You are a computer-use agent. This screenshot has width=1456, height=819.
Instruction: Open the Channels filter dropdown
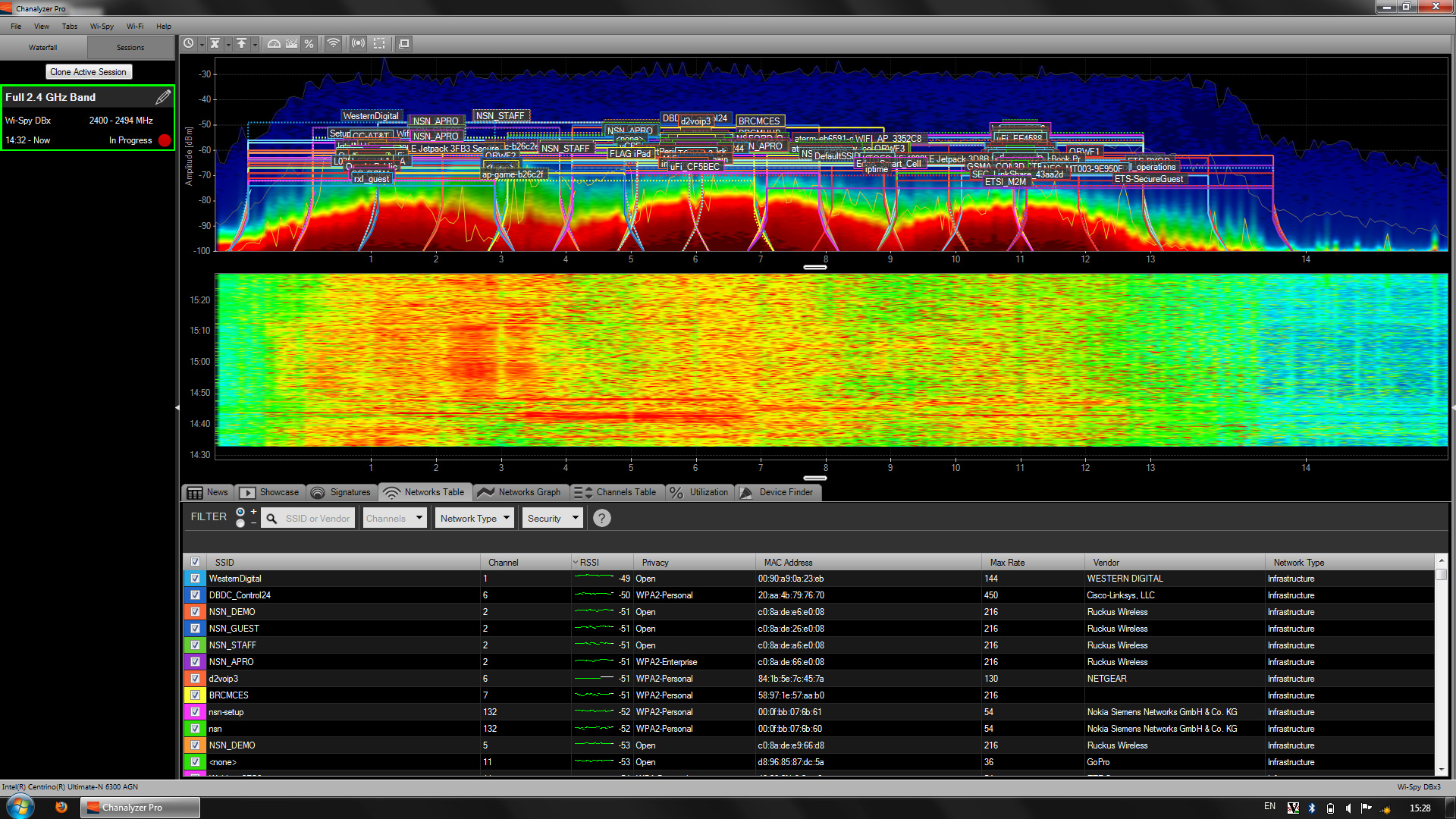[394, 519]
